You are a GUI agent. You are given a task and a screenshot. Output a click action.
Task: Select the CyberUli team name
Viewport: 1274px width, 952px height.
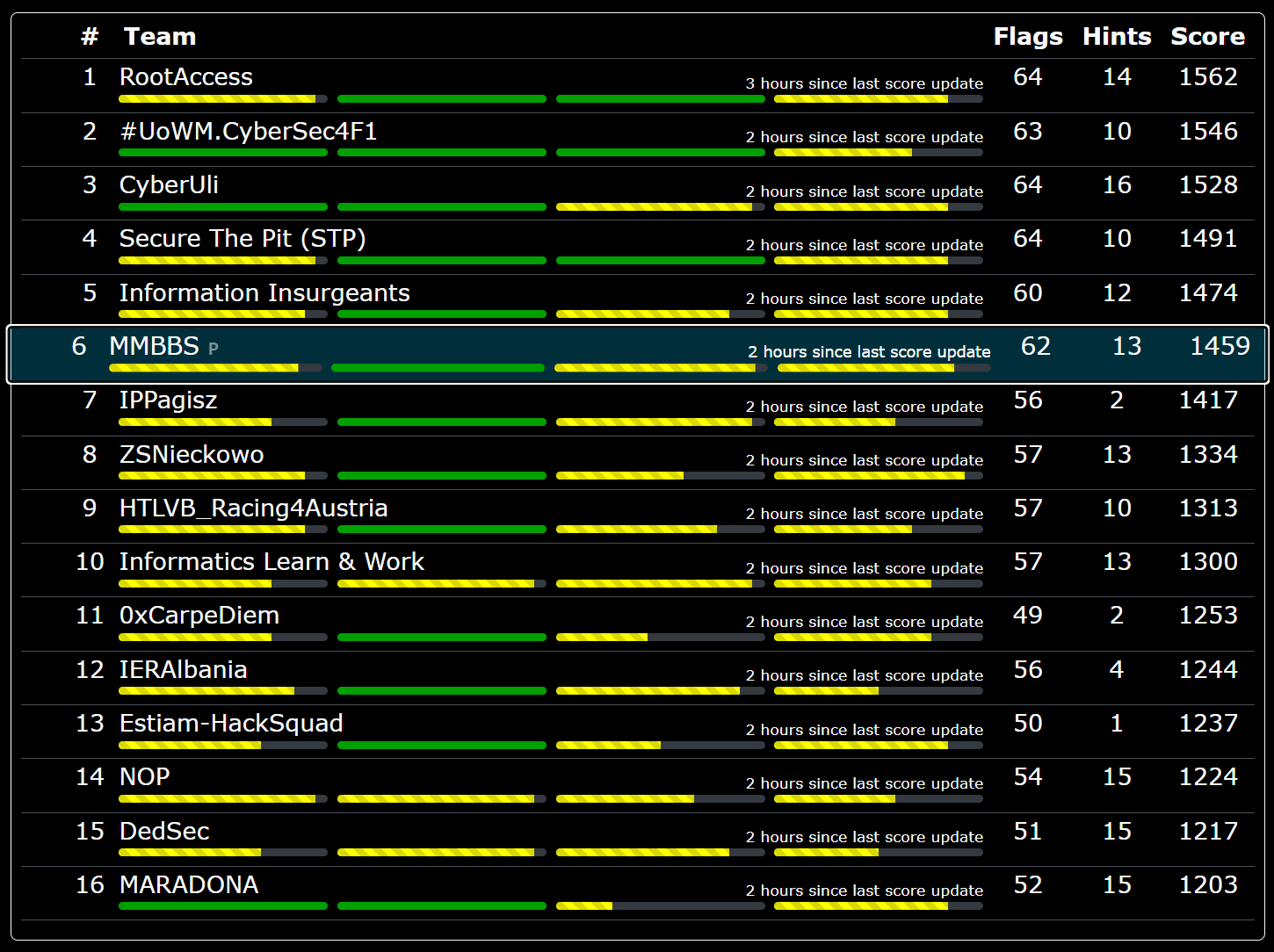coord(169,185)
